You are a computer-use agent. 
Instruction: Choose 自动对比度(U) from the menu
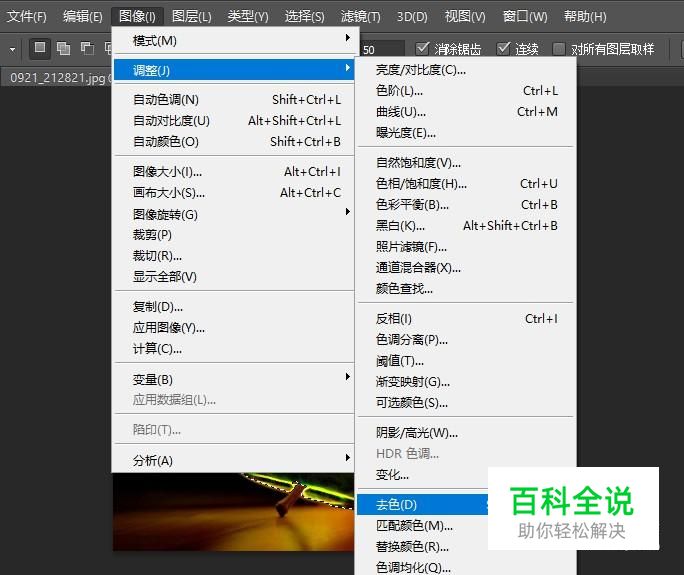click(234, 120)
